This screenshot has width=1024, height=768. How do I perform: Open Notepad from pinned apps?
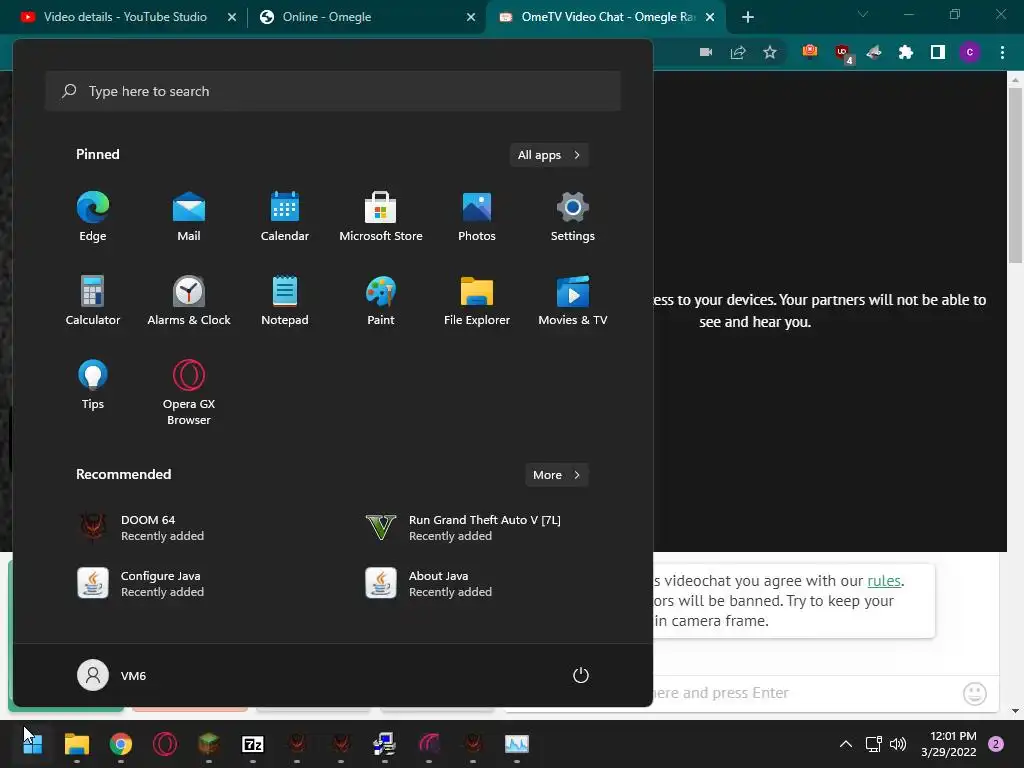tap(285, 300)
